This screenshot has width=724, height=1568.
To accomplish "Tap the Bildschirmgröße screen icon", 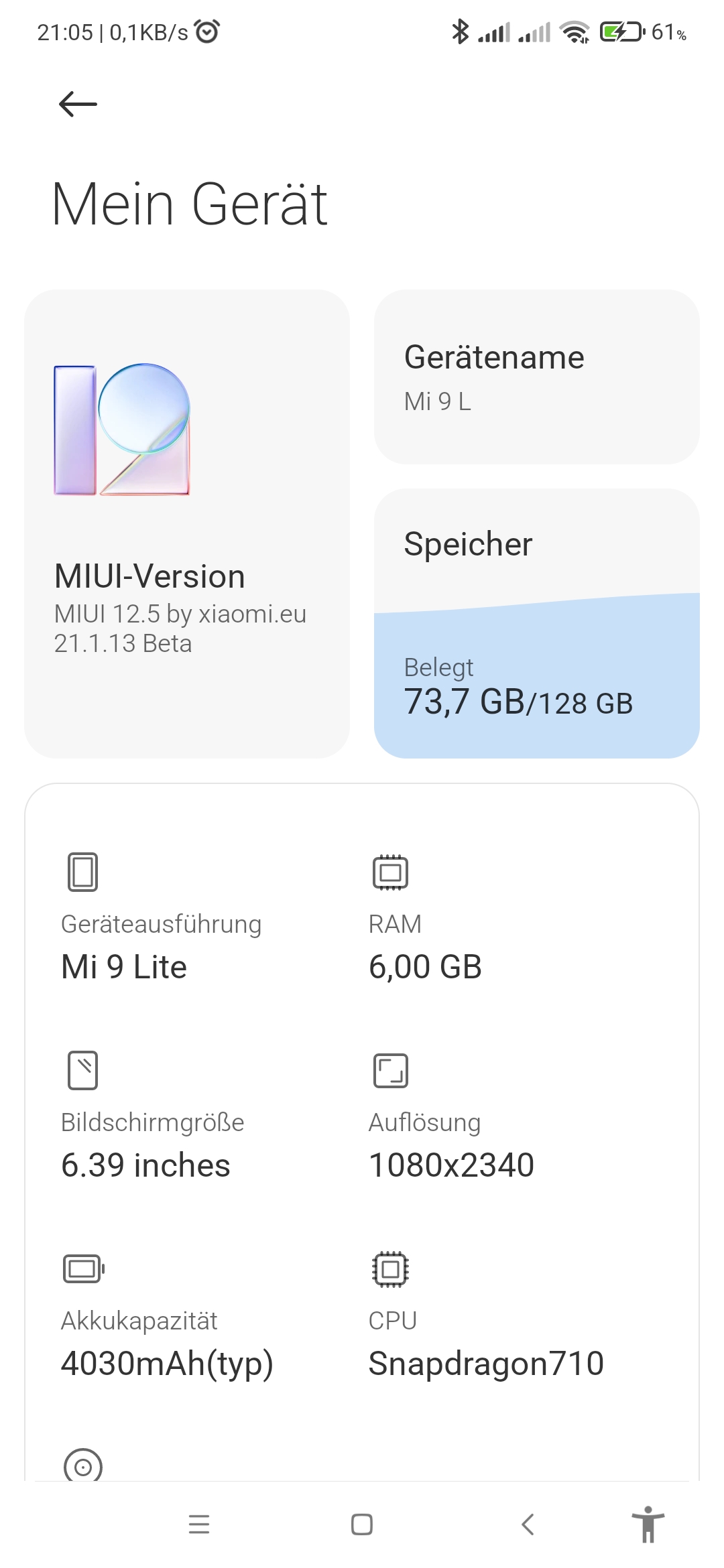I will 82,1070.
